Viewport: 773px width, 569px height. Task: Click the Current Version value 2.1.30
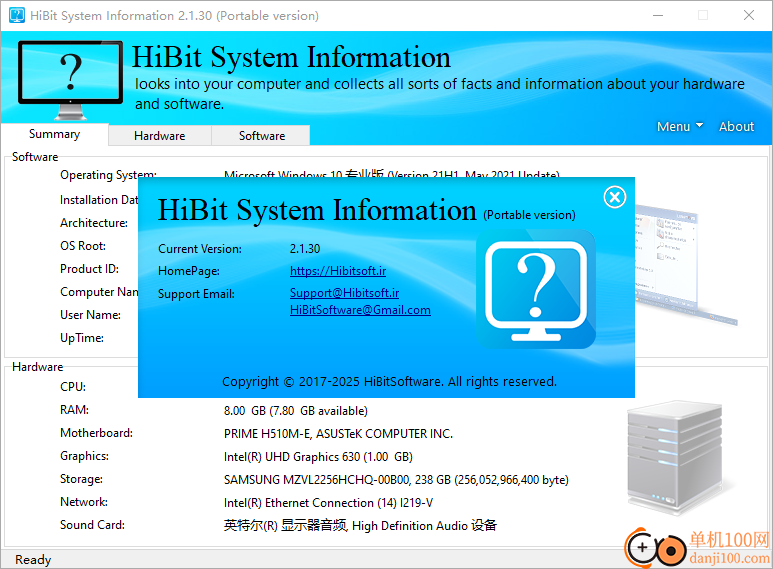click(x=305, y=249)
